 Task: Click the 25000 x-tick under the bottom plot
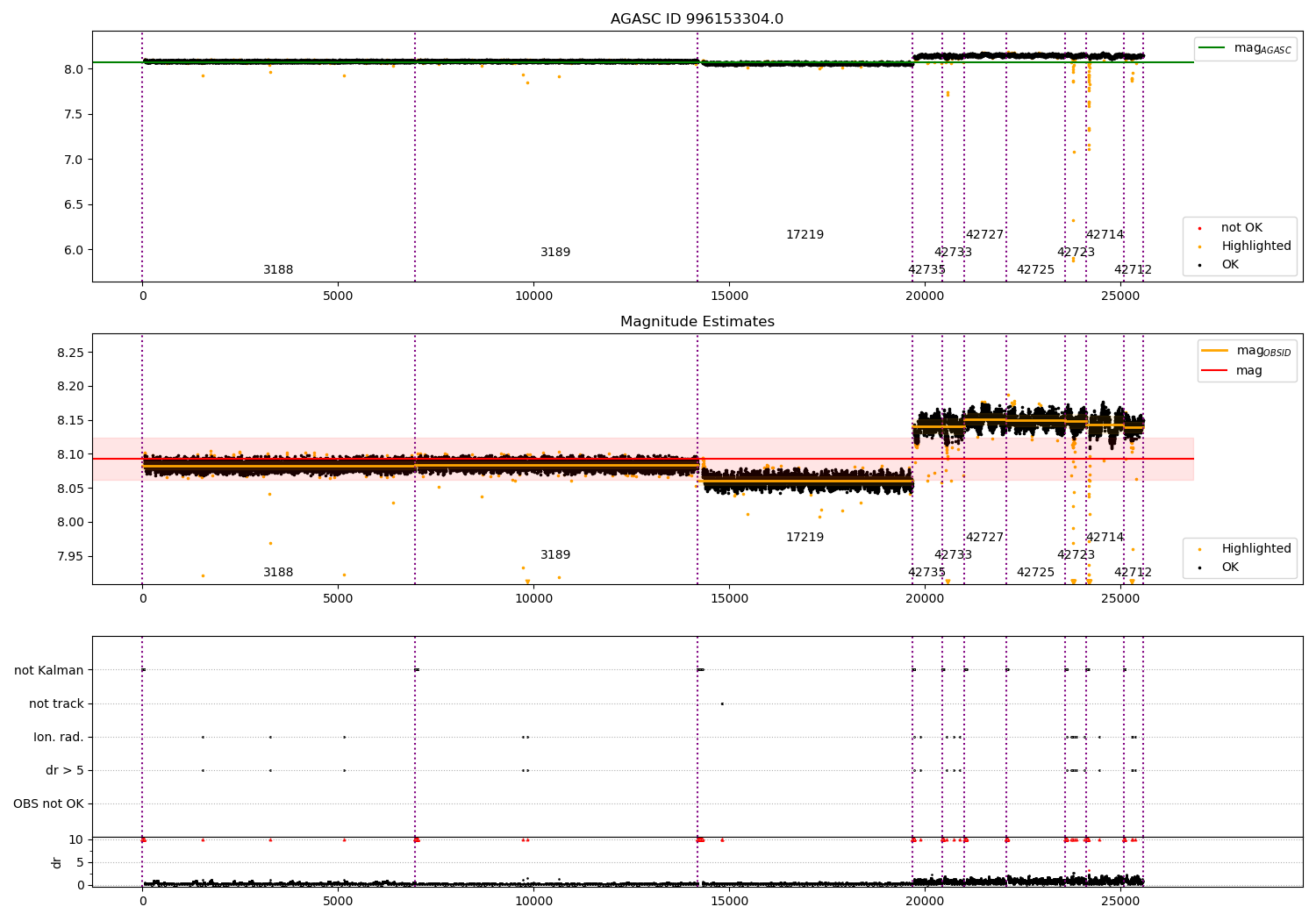(x=1120, y=901)
